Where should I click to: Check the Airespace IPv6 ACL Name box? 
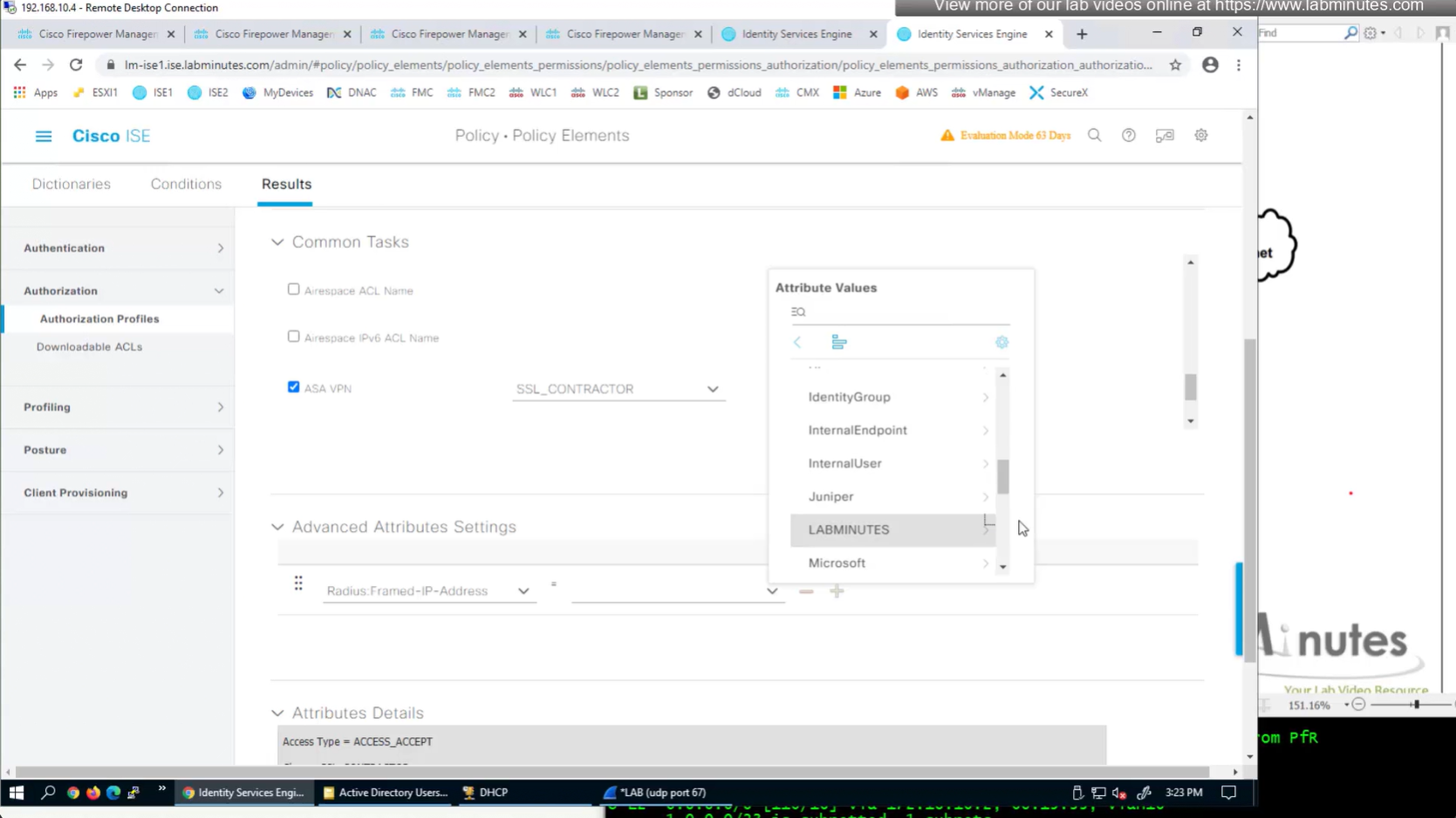tap(293, 337)
